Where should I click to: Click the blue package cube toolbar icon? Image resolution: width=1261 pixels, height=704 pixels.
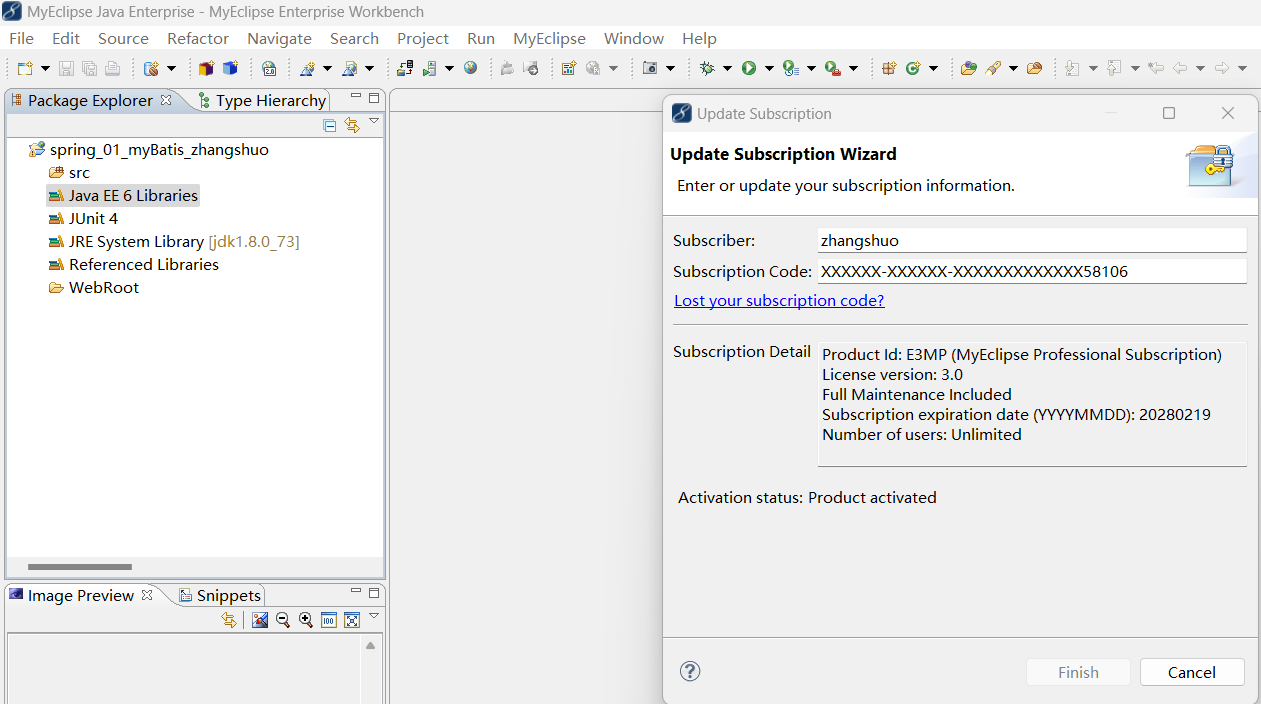point(230,68)
